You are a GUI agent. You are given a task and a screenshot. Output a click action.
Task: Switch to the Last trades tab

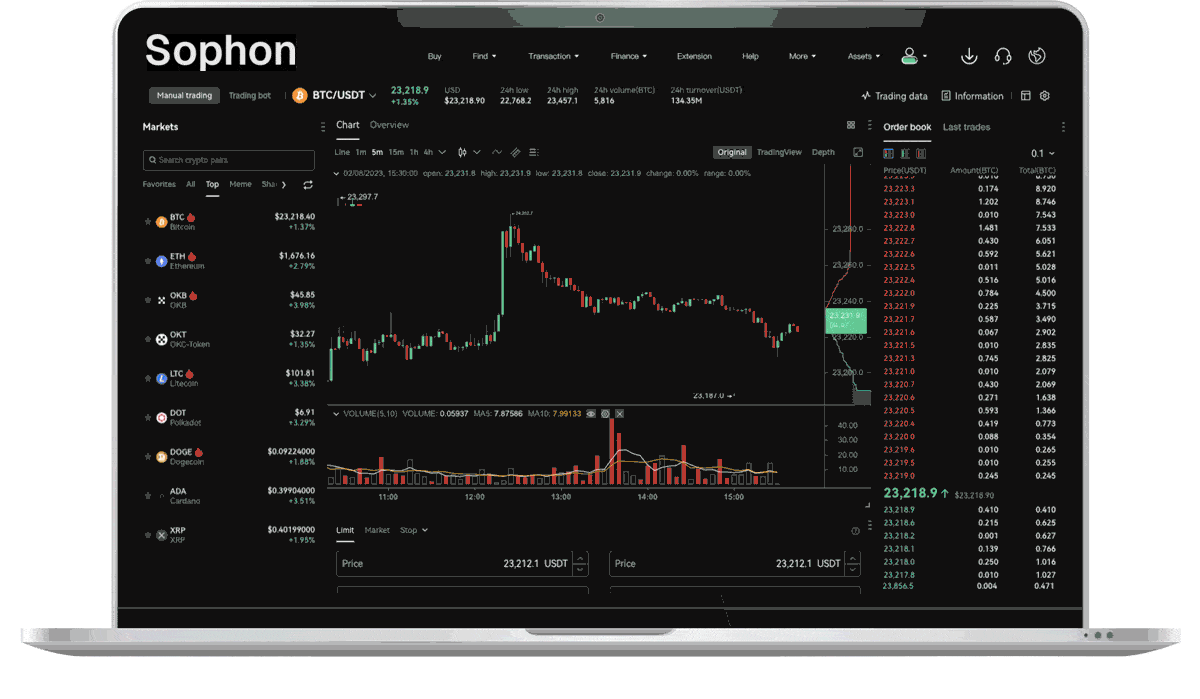point(966,127)
